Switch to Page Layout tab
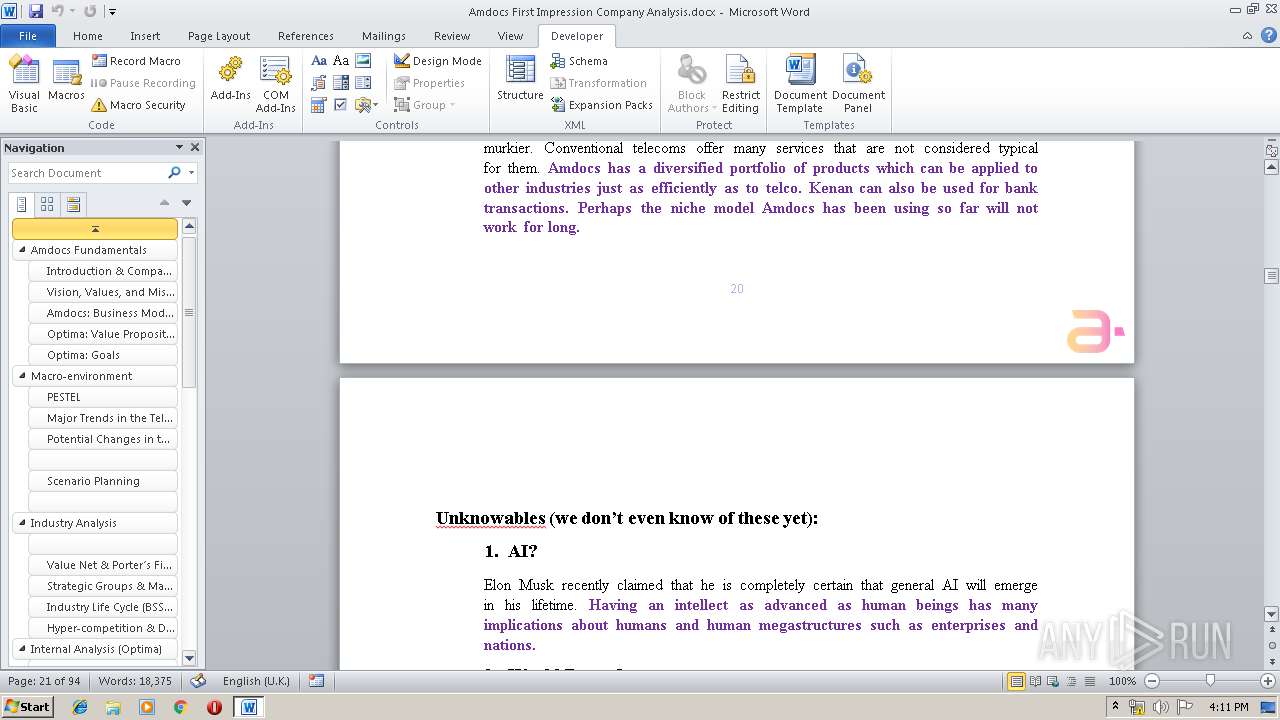 219,36
